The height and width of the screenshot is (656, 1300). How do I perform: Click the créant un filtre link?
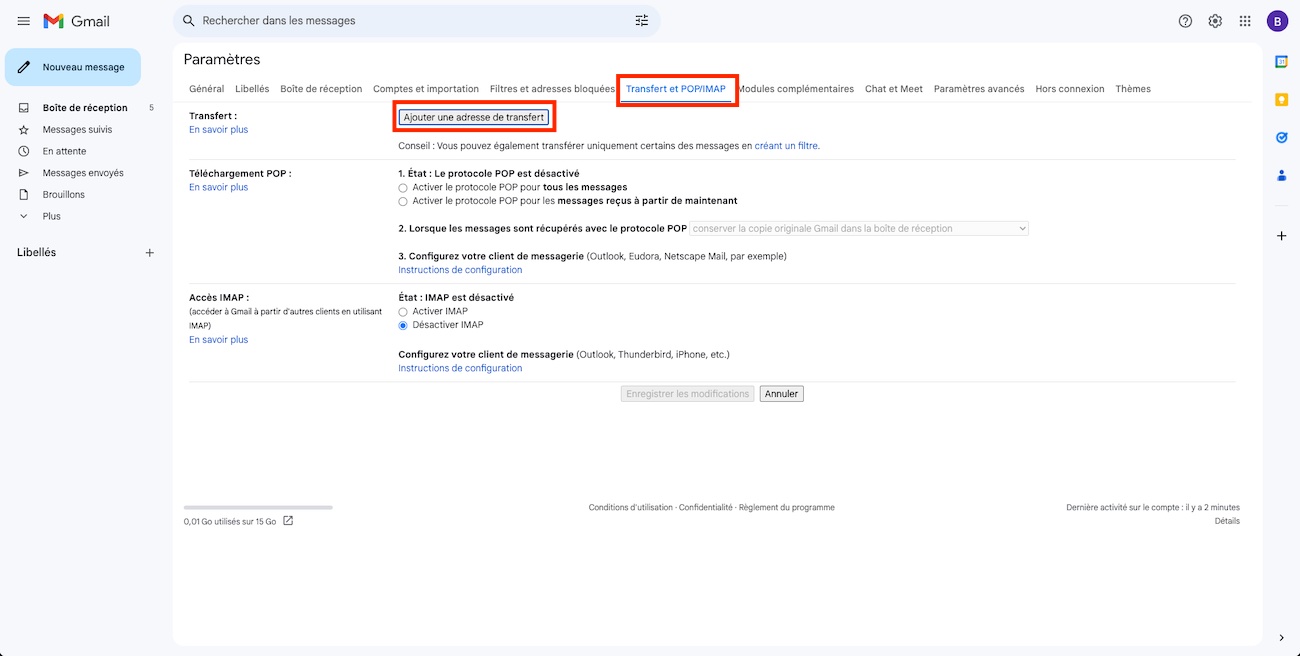[786, 146]
